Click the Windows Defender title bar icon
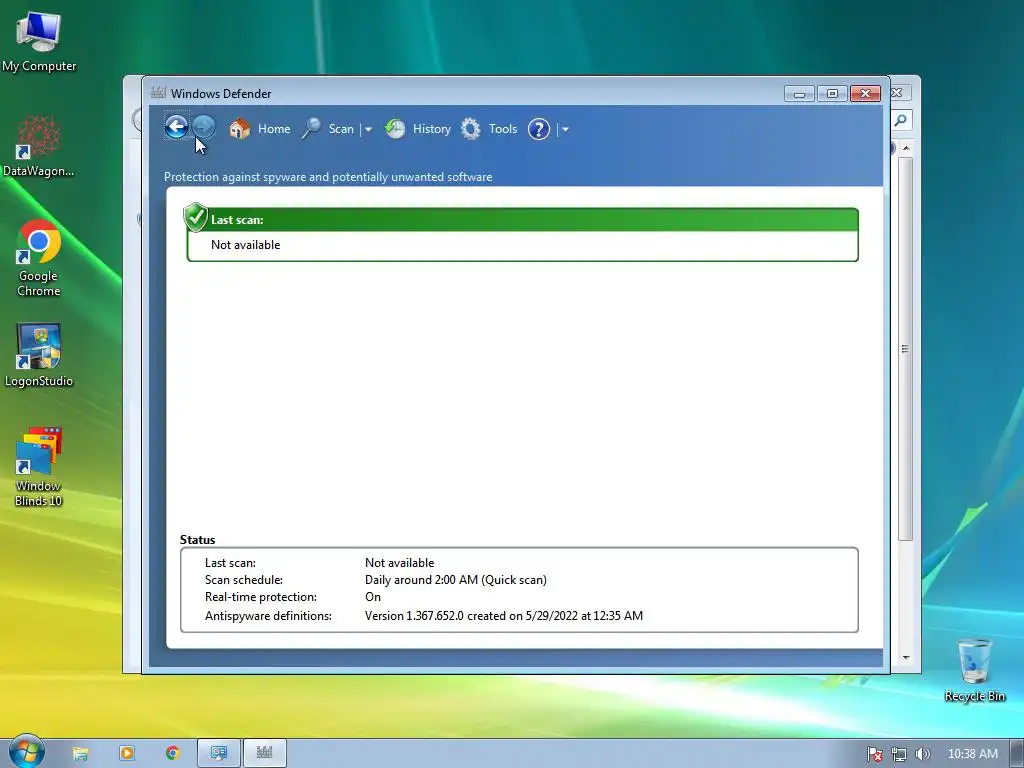Screen dimensions: 1024x768 click(158, 93)
